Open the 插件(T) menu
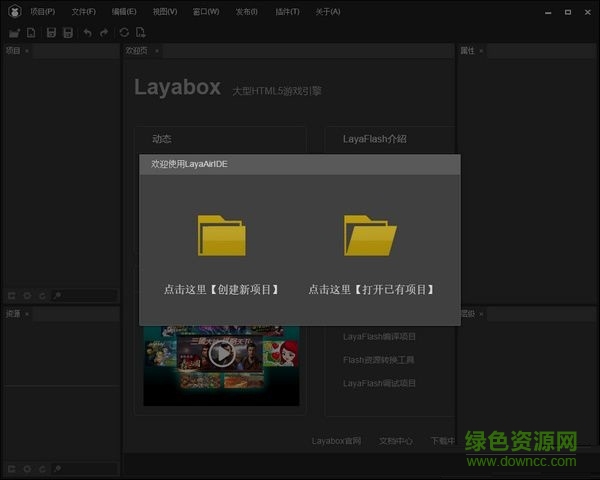The width and height of the screenshot is (600, 480). pos(287,12)
